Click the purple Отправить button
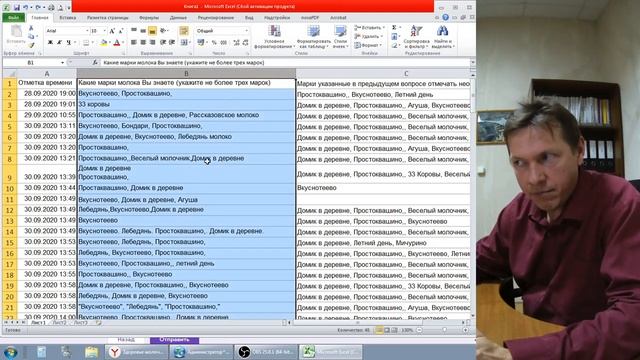The height and width of the screenshot is (360, 640). tap(174, 340)
